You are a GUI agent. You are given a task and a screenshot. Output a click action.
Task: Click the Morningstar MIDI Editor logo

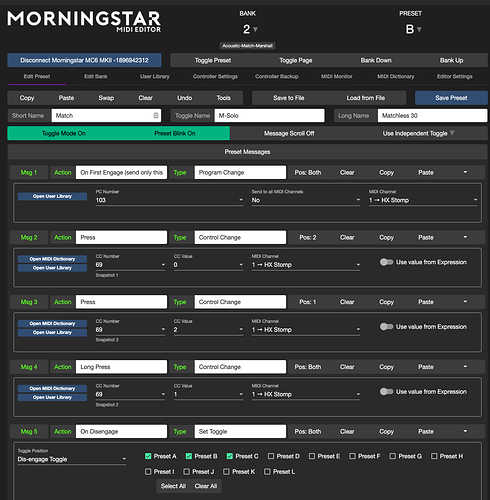(84, 21)
